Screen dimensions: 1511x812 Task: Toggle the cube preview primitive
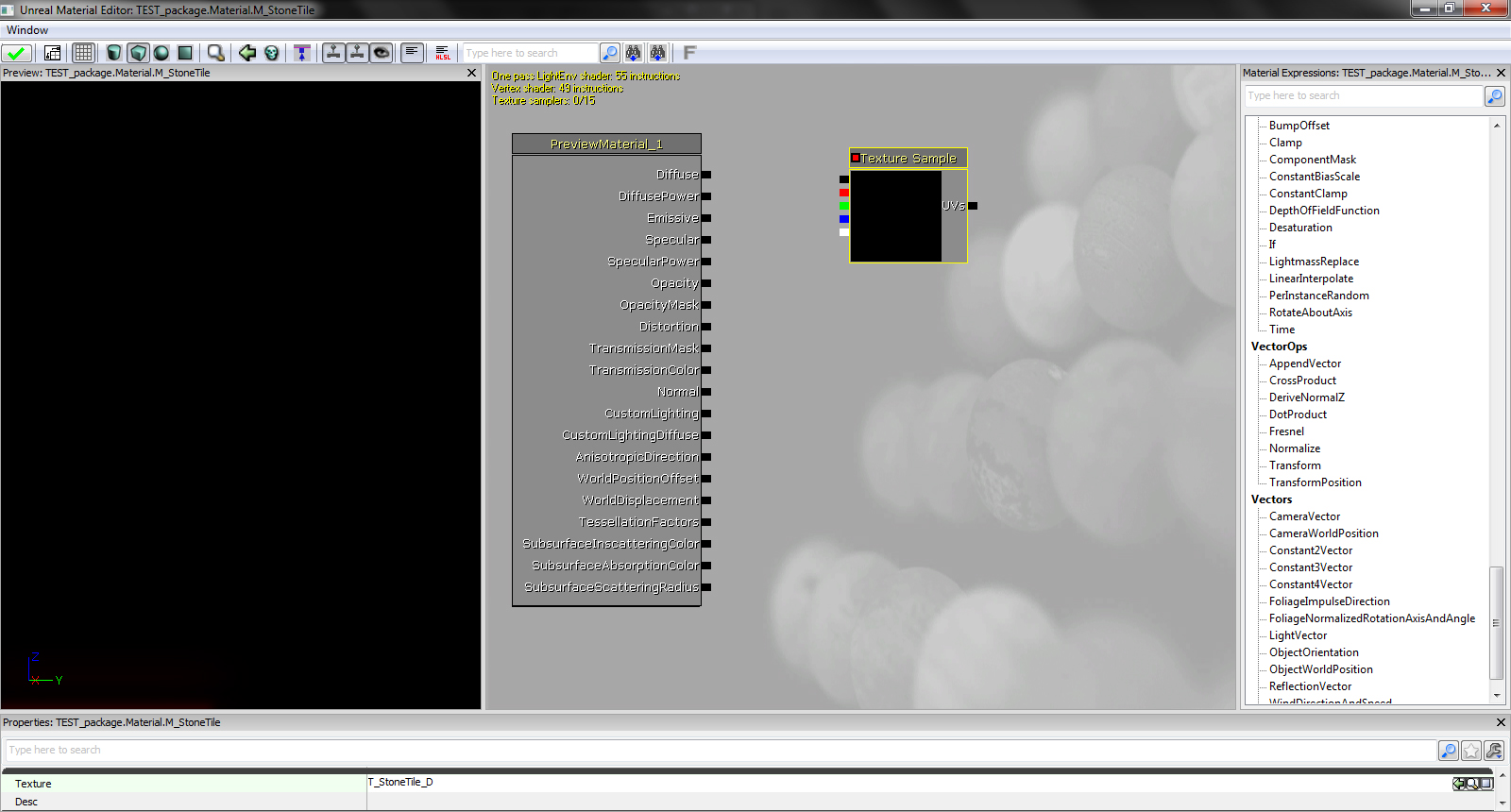pyautogui.click(x=138, y=53)
